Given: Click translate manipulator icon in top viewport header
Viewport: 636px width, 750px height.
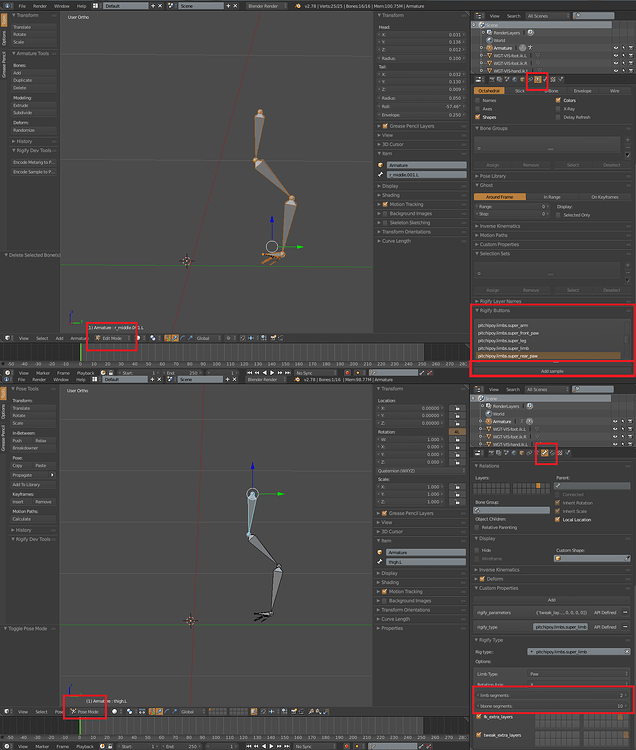Looking at the screenshot, I should (x=175, y=338).
